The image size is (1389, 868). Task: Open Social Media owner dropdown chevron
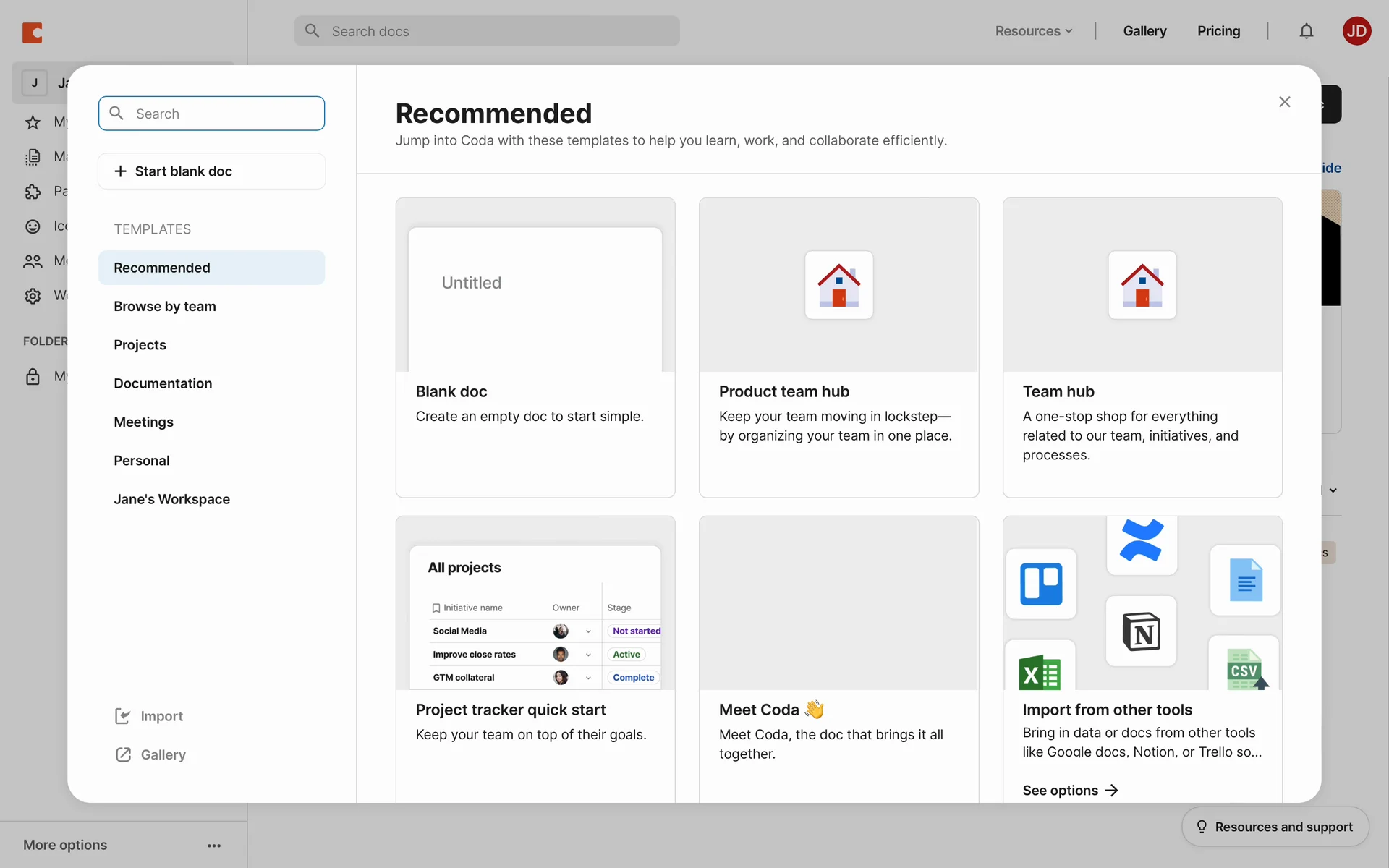click(588, 631)
